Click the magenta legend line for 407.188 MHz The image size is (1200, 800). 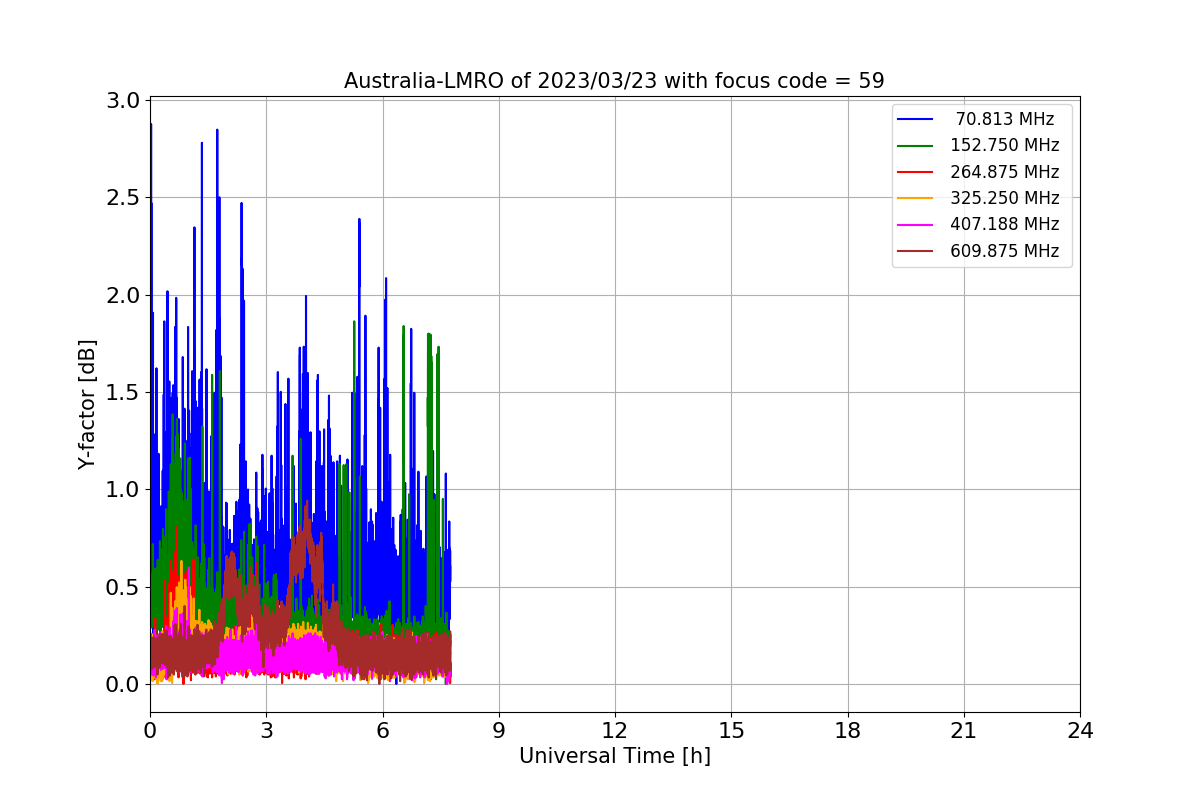pyautogui.click(x=915, y=225)
